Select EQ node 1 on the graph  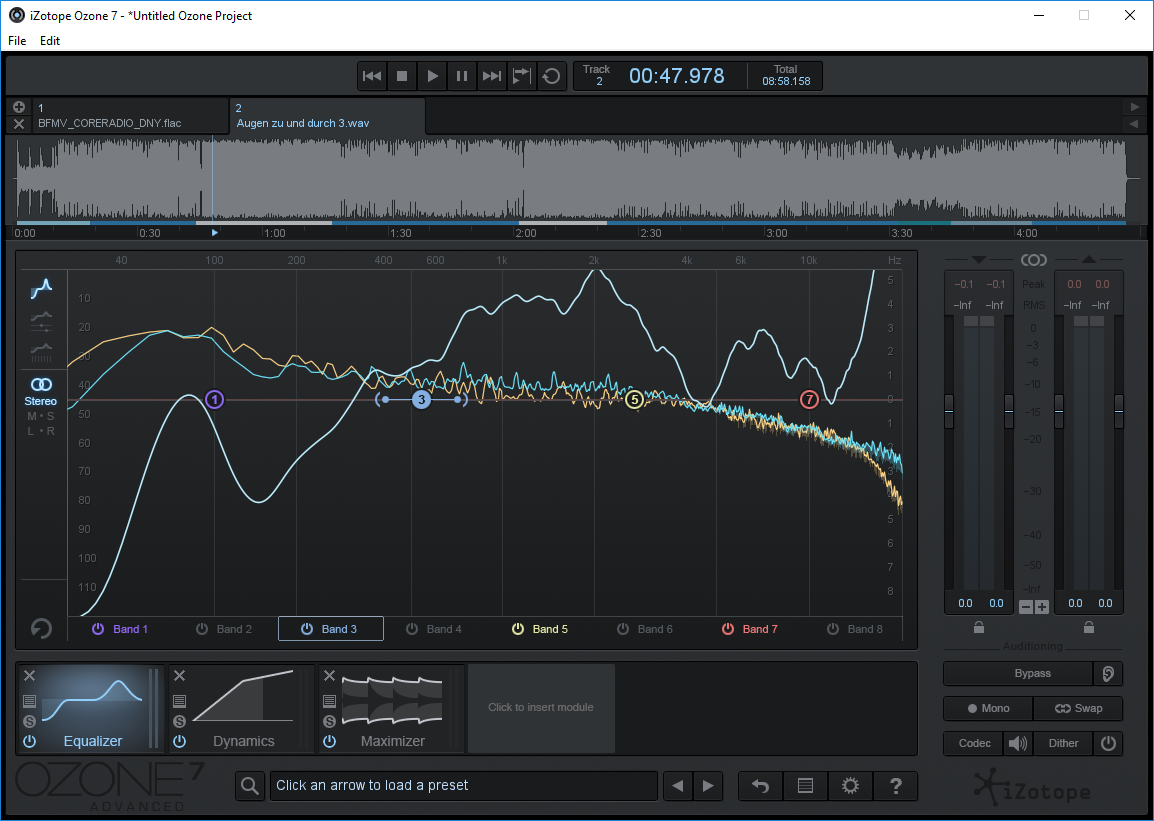[214, 399]
